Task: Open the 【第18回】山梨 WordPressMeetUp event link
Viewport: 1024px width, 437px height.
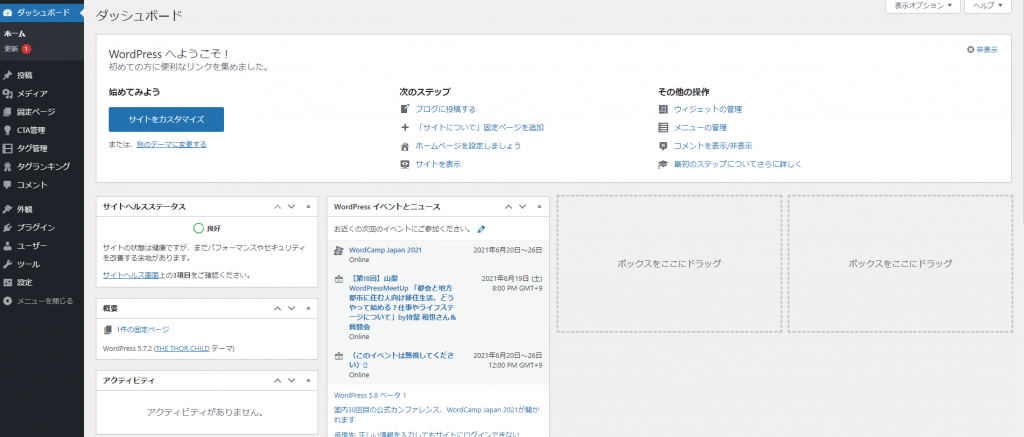Action: tap(403, 302)
